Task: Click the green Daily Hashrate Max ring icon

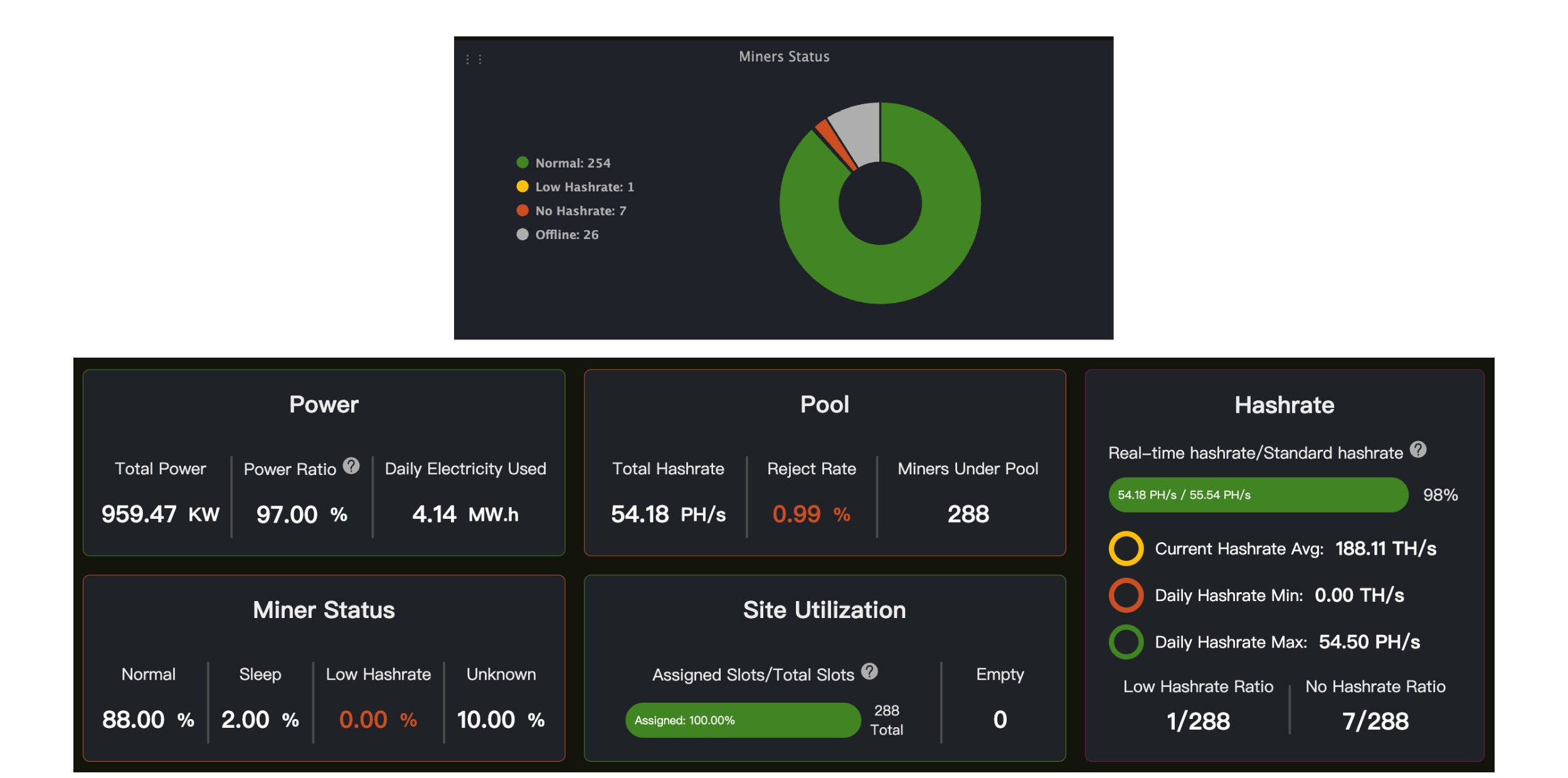Action: click(x=1127, y=642)
